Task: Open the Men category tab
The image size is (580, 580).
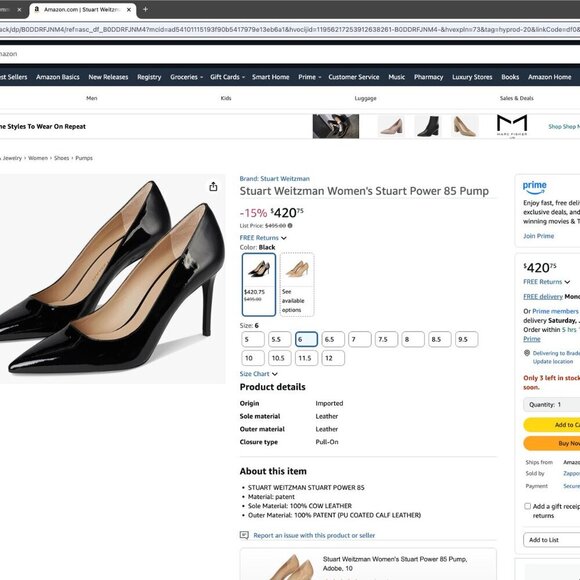Action: tap(91, 98)
